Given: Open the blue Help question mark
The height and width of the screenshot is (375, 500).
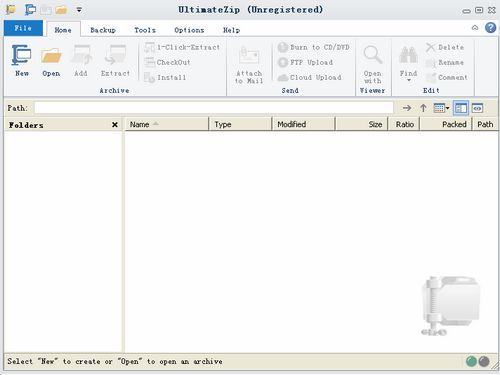Looking at the screenshot, I should click(x=490, y=28).
